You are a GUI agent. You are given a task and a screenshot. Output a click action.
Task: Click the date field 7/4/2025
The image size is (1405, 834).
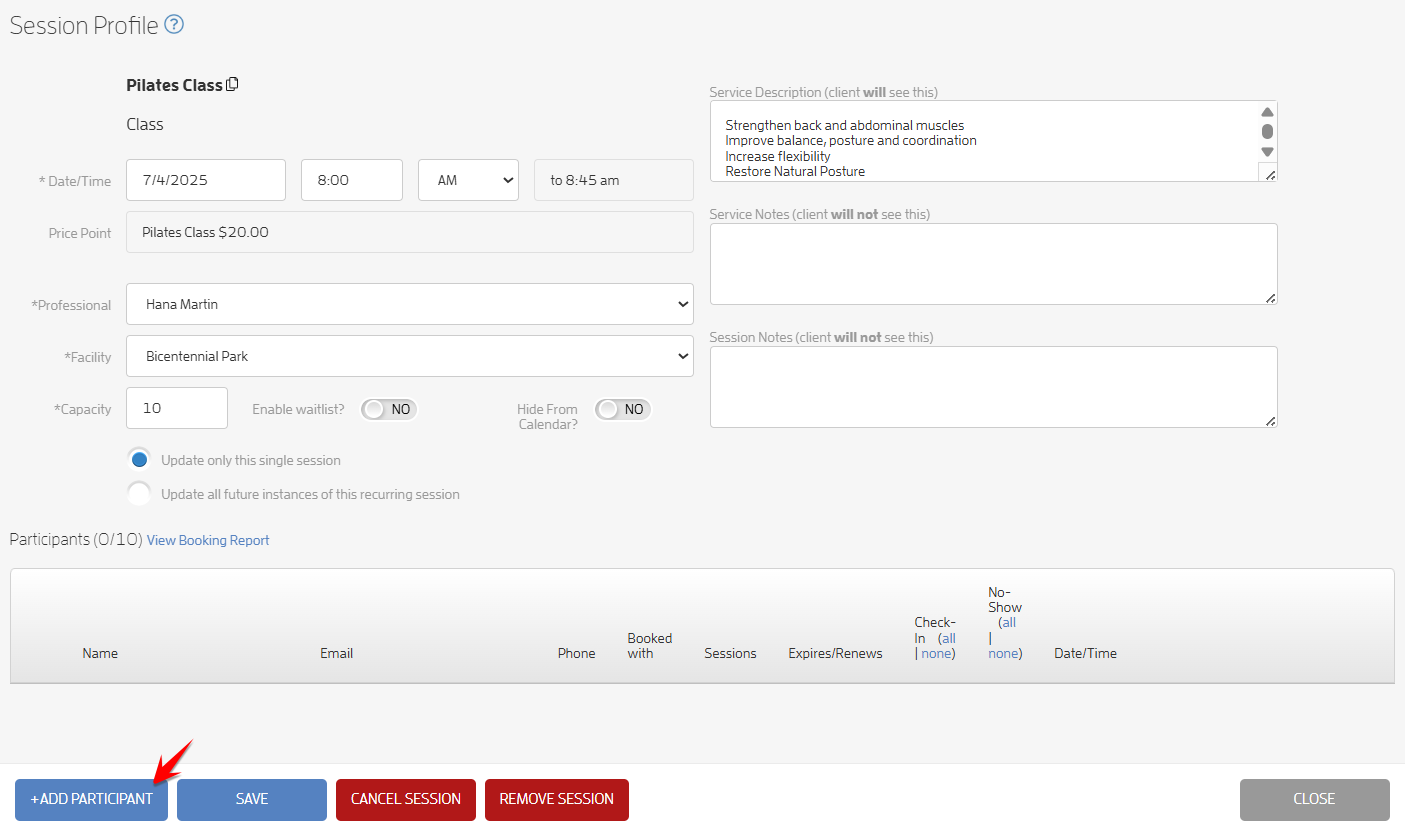(206, 180)
